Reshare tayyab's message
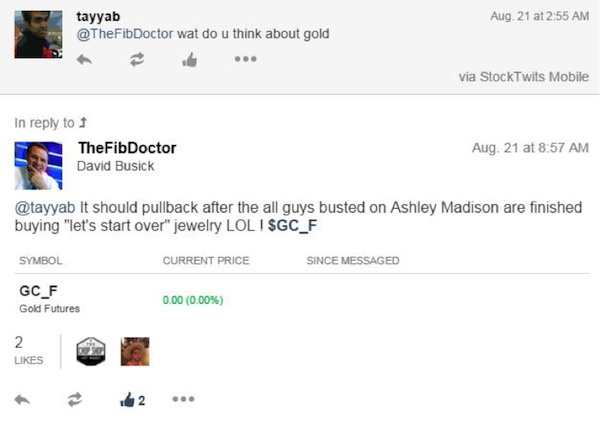This screenshot has width=600, height=425. click(137, 59)
